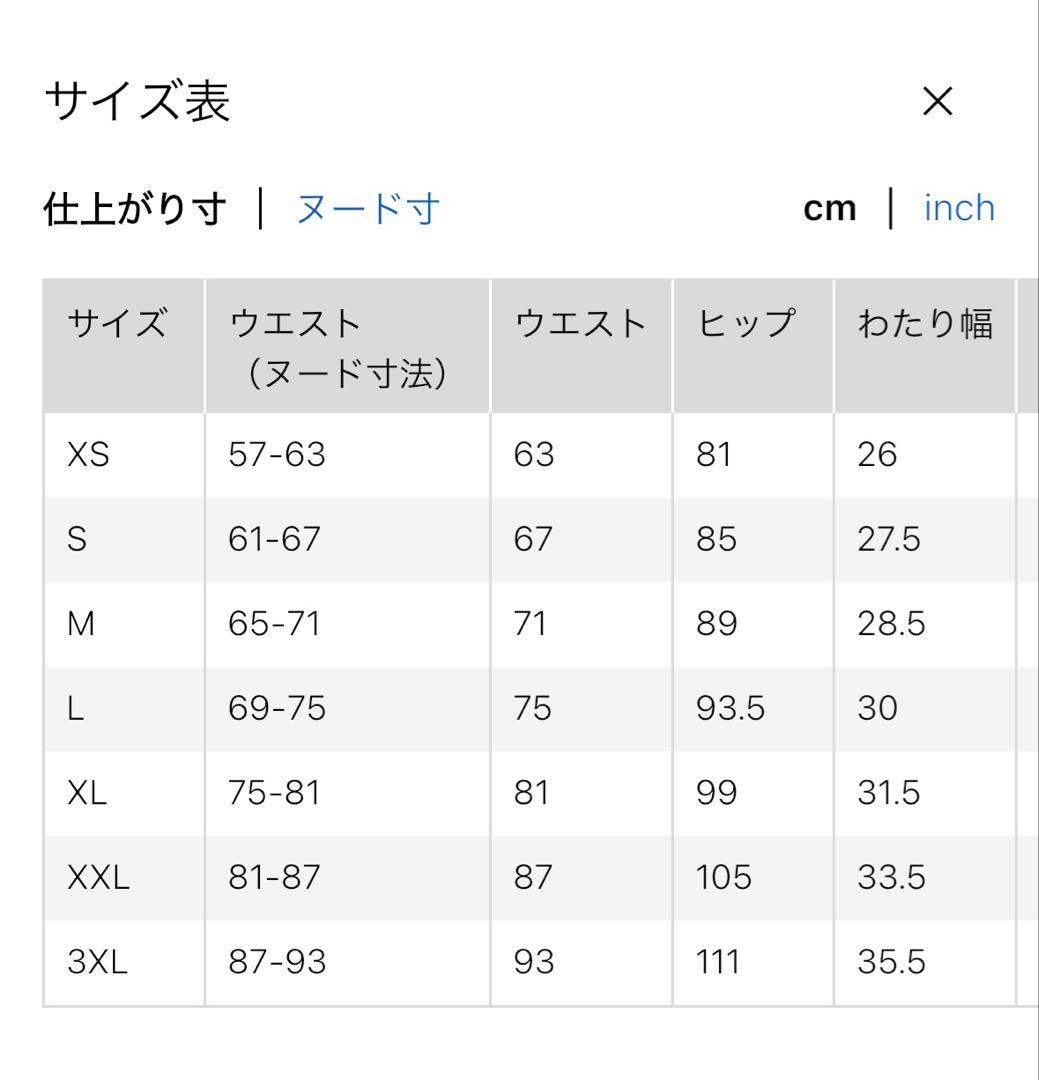
Task: Select the XS size row
Action: (86, 455)
